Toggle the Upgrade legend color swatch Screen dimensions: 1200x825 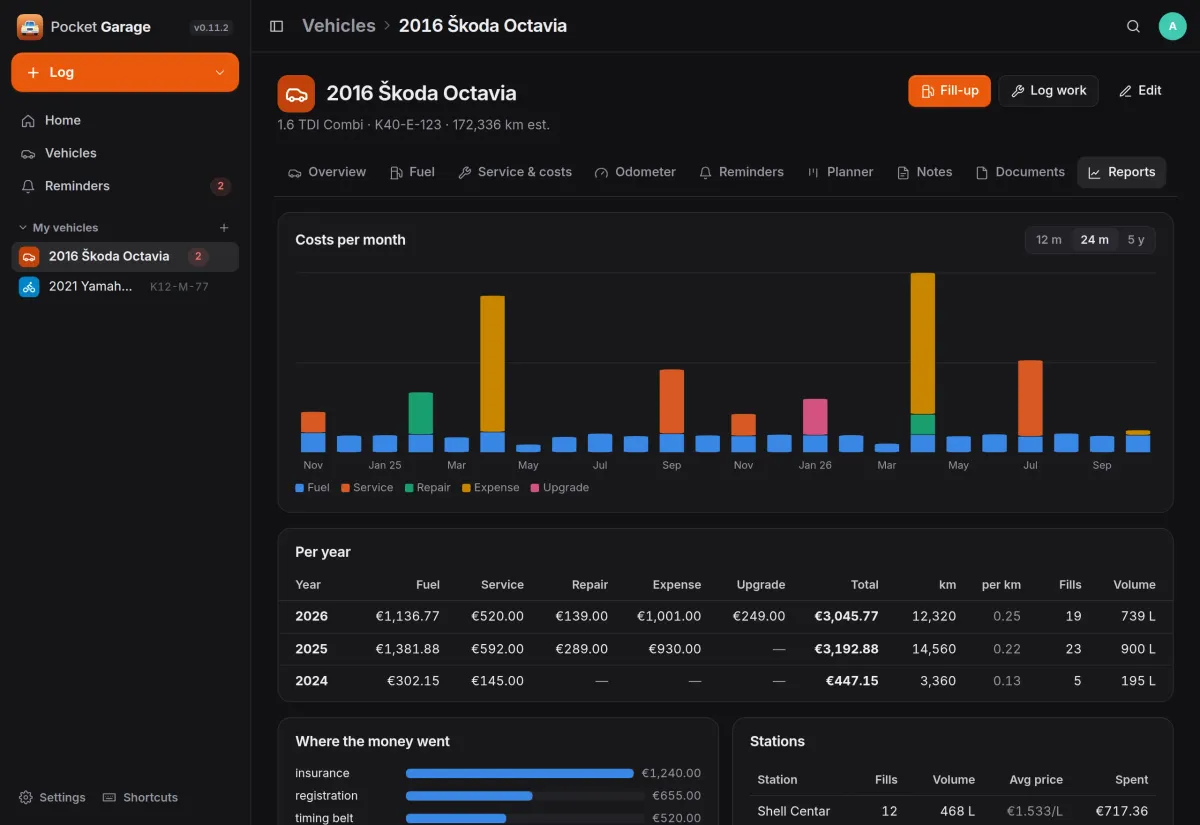pos(535,488)
